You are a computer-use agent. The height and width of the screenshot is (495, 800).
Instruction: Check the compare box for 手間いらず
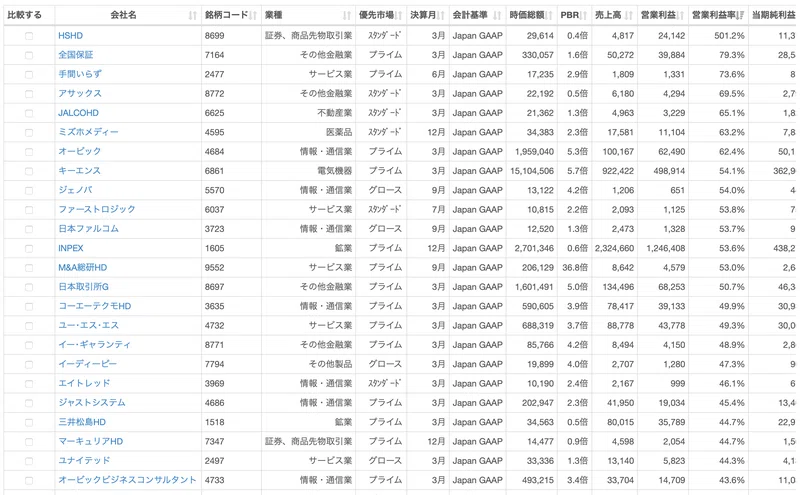click(x=29, y=75)
